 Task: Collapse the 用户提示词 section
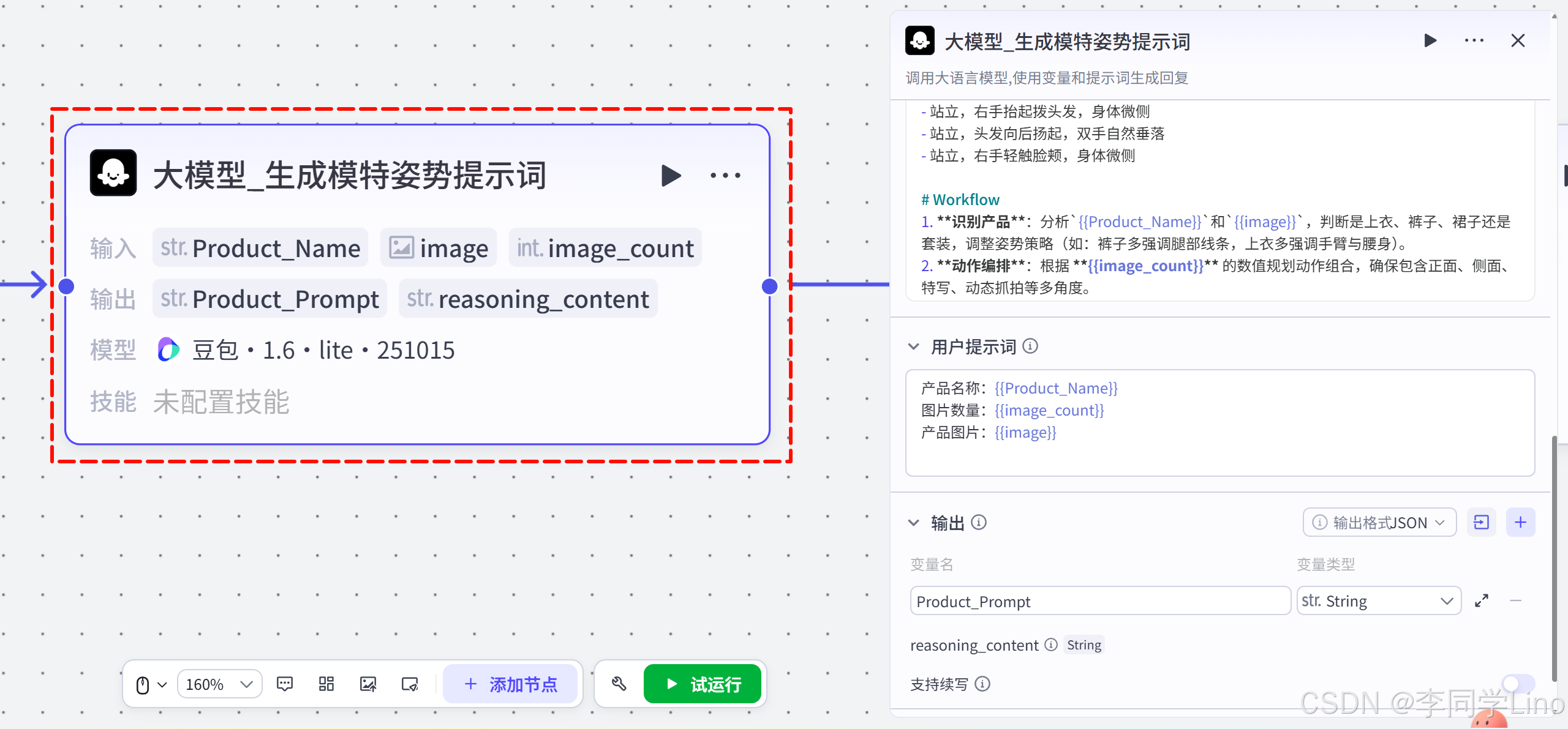tap(913, 347)
